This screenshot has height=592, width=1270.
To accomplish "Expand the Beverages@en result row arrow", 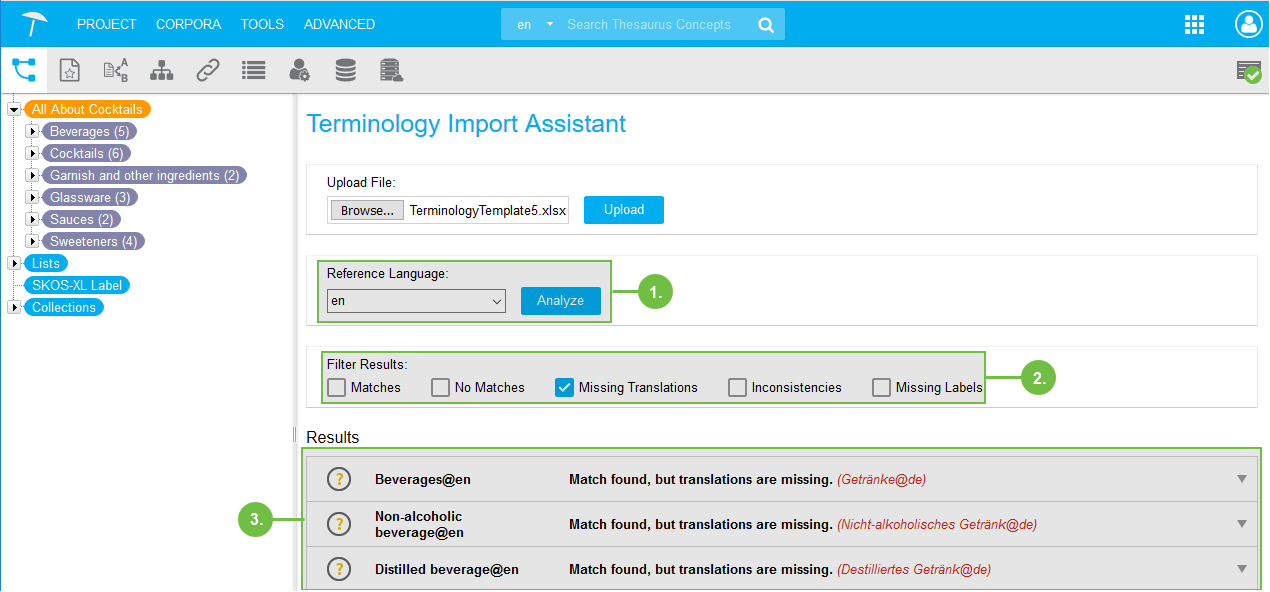I will [x=1241, y=479].
